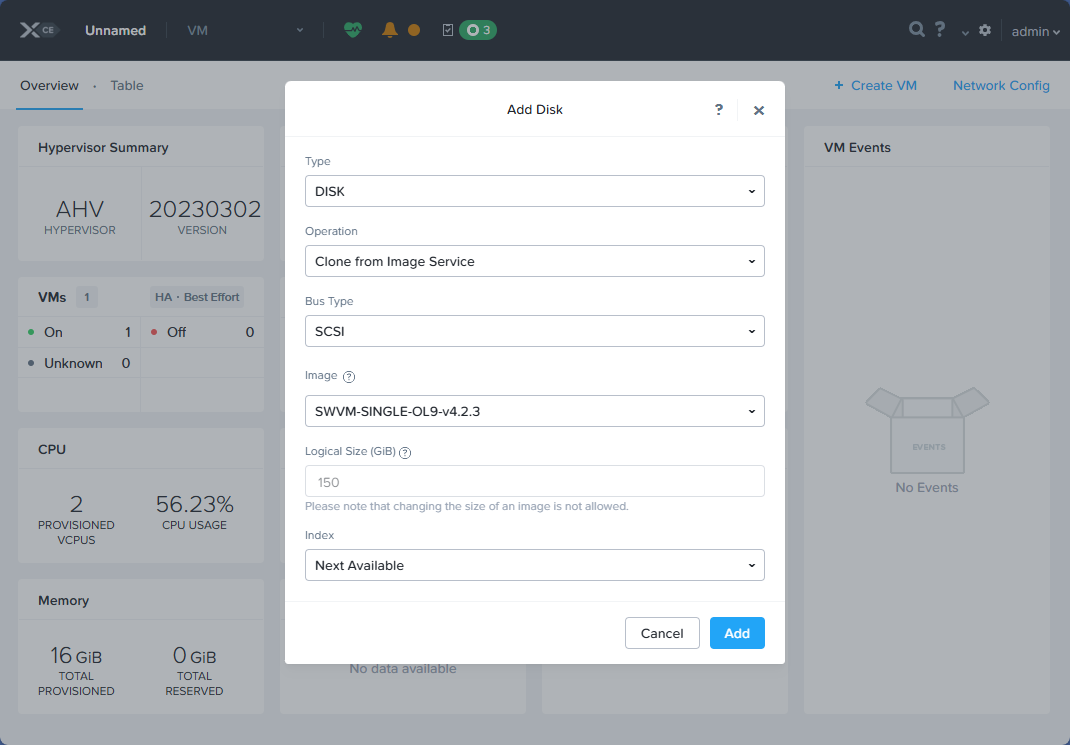Viewport: 1070px width, 745px height.
Task: Switch to the Table tab
Action: [x=126, y=85]
